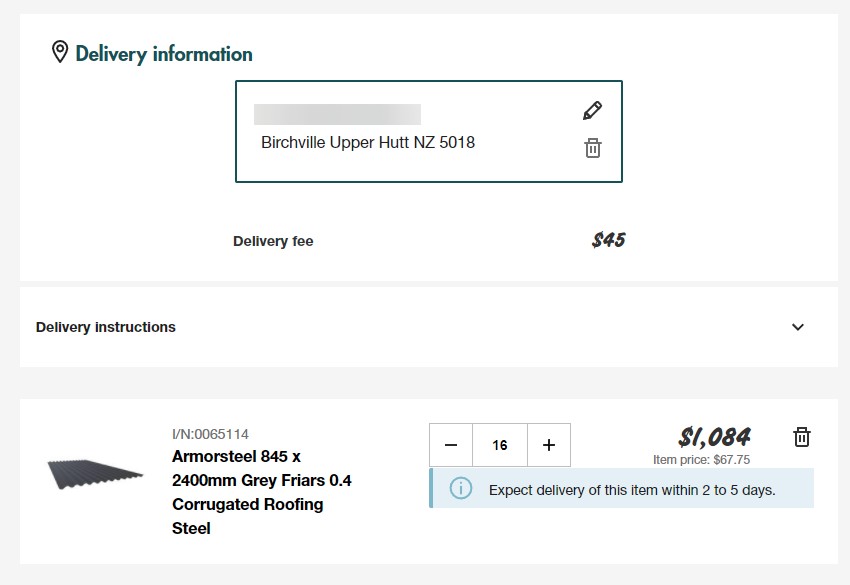Delete the Birchville Upper Hutt delivery address
850x585 pixels.
592,148
